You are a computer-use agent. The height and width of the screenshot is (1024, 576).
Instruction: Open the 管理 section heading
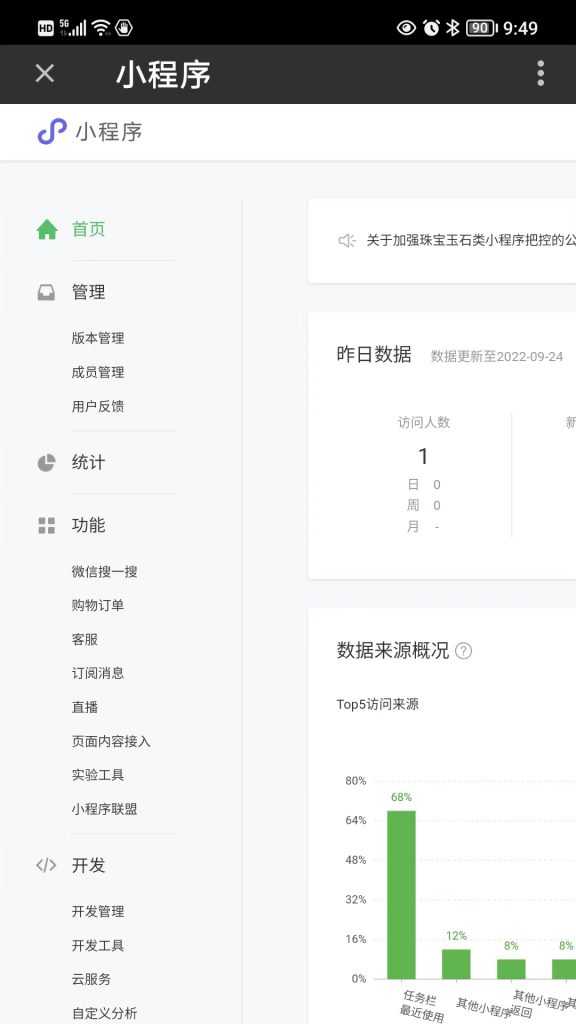pos(88,292)
